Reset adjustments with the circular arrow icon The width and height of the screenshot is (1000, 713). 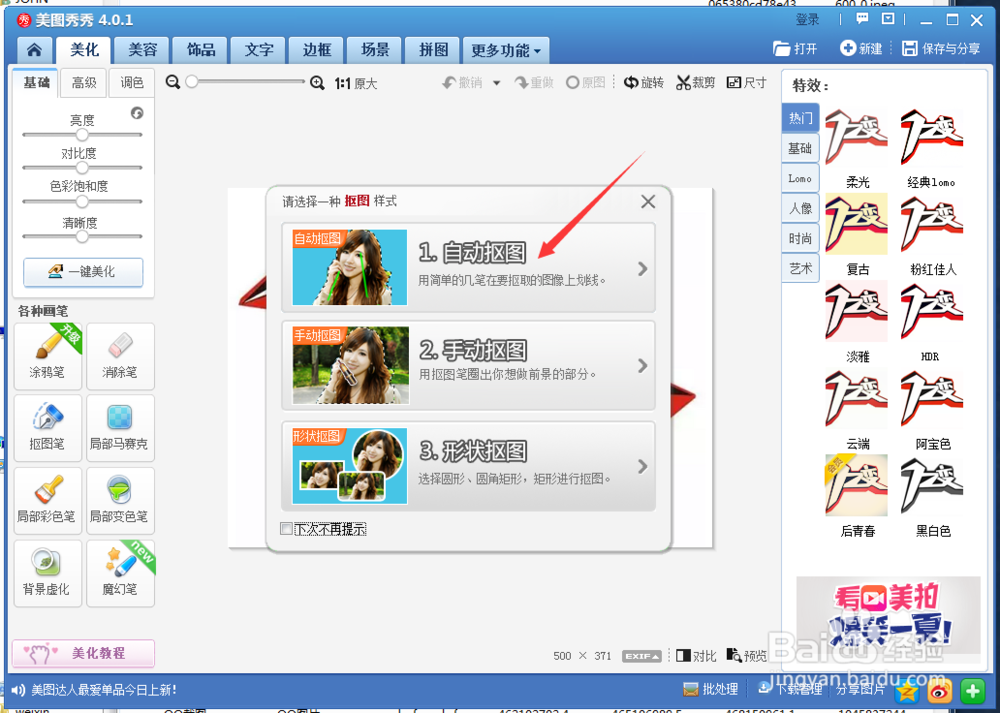coord(137,113)
